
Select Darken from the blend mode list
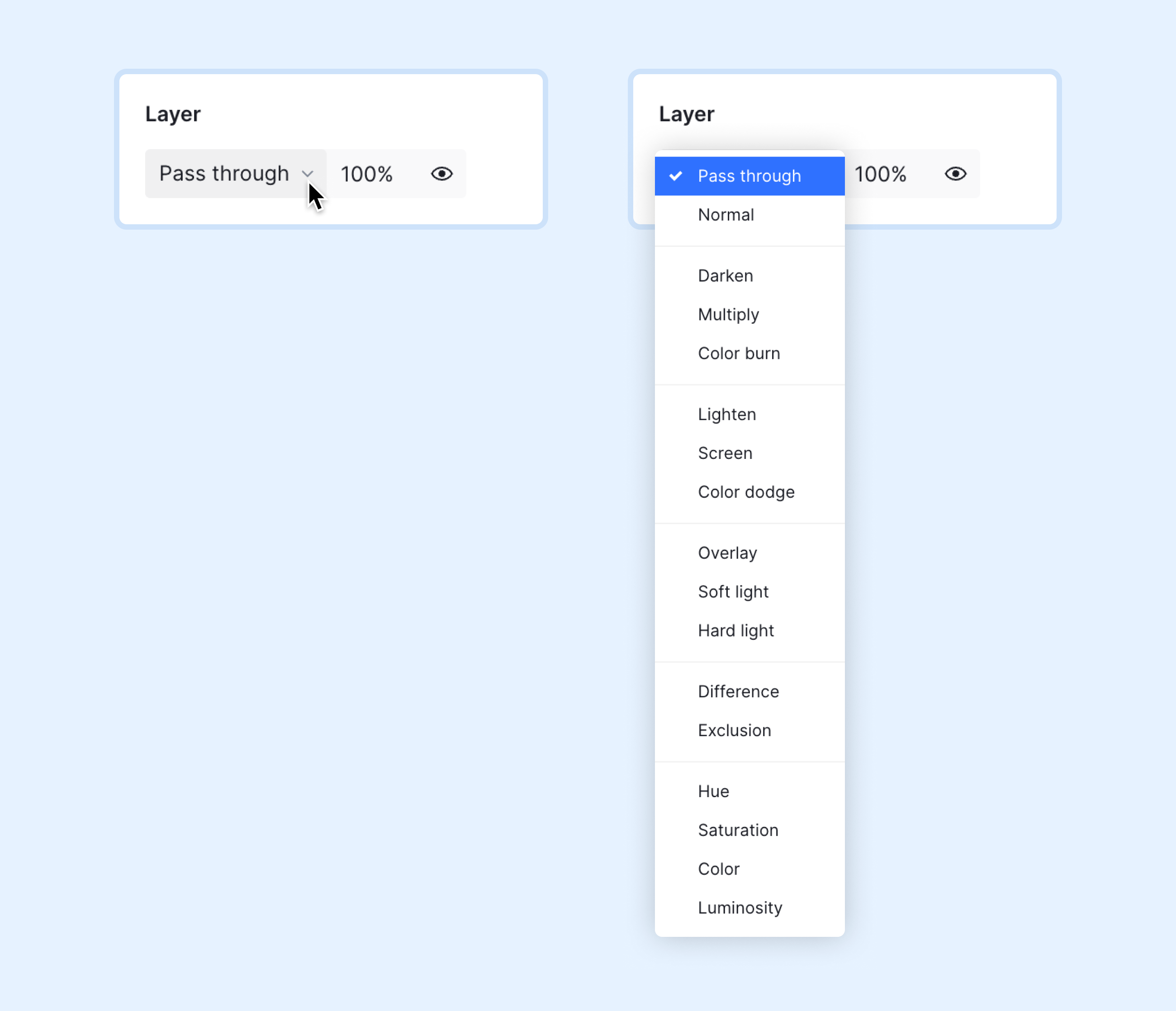click(x=726, y=275)
